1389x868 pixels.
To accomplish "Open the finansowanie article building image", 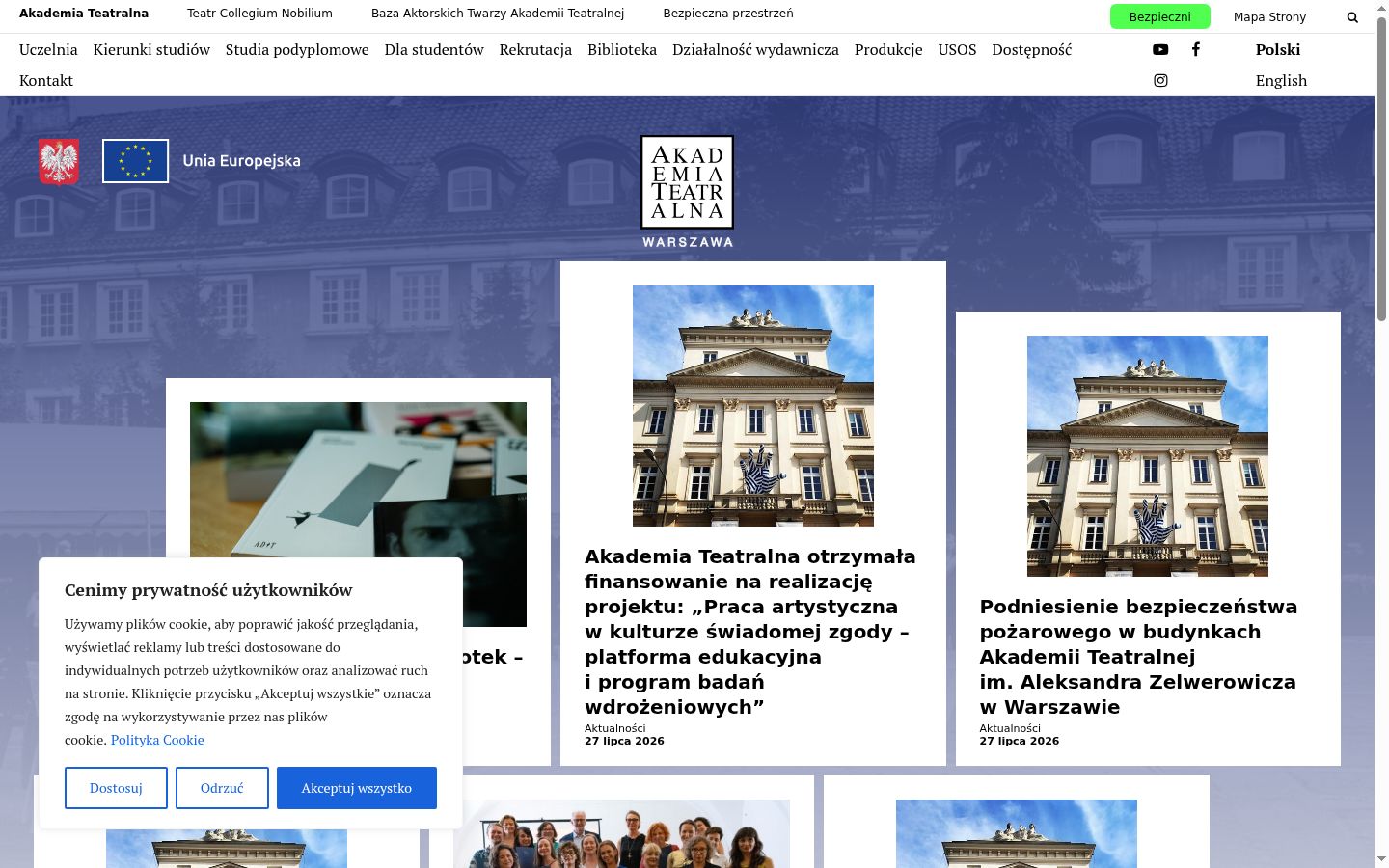I will click(753, 406).
